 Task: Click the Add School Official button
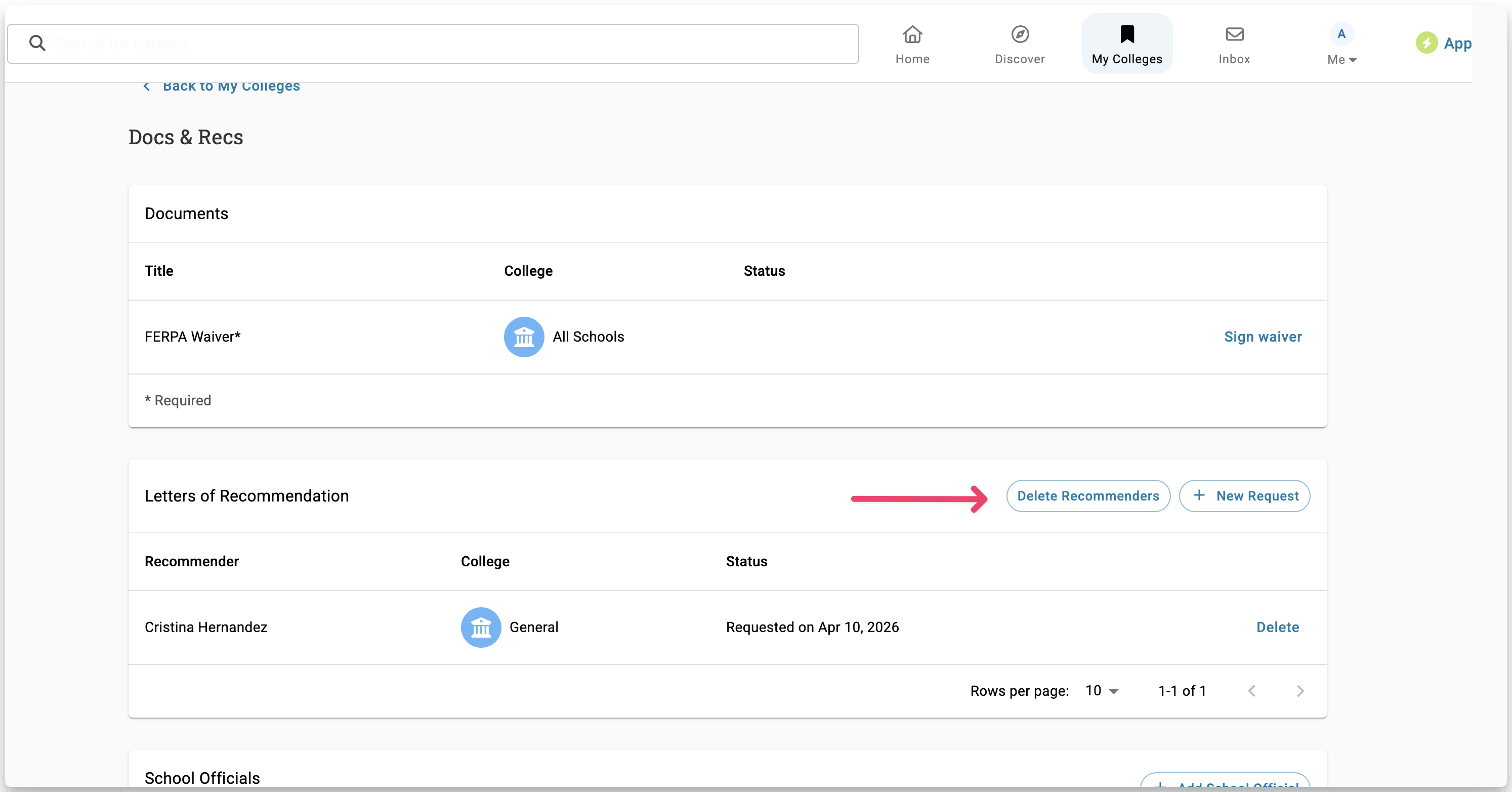1225,782
